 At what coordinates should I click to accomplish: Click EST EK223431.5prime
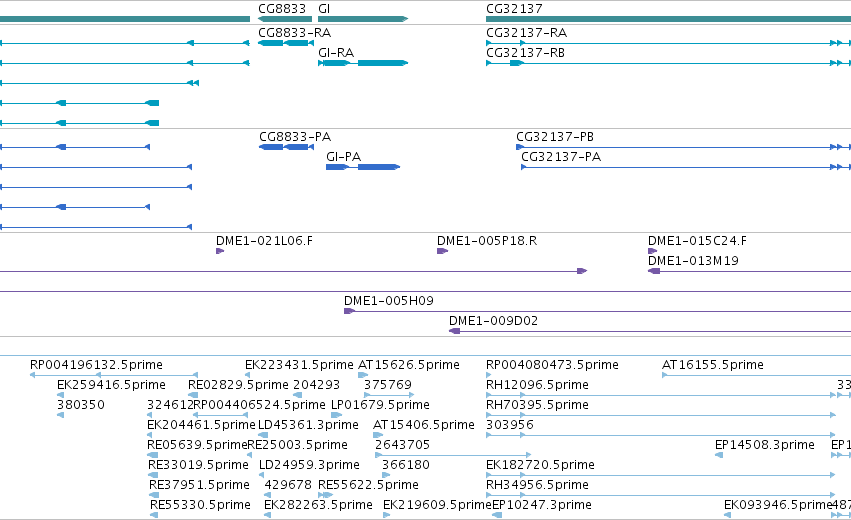point(299,365)
